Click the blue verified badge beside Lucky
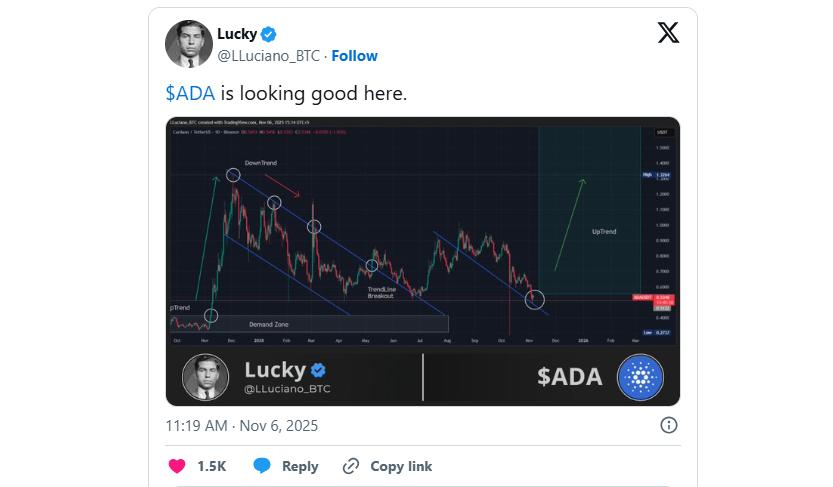 pyautogui.click(x=270, y=35)
